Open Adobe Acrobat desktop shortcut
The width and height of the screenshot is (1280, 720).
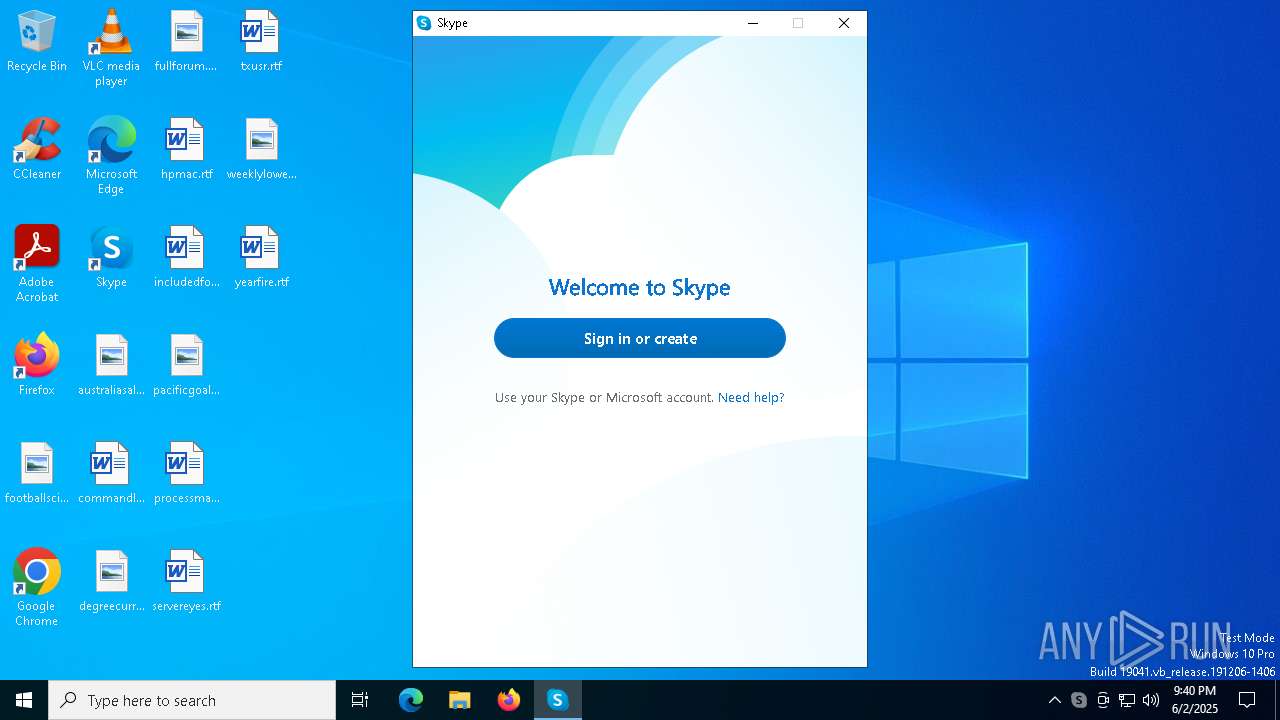(37, 264)
